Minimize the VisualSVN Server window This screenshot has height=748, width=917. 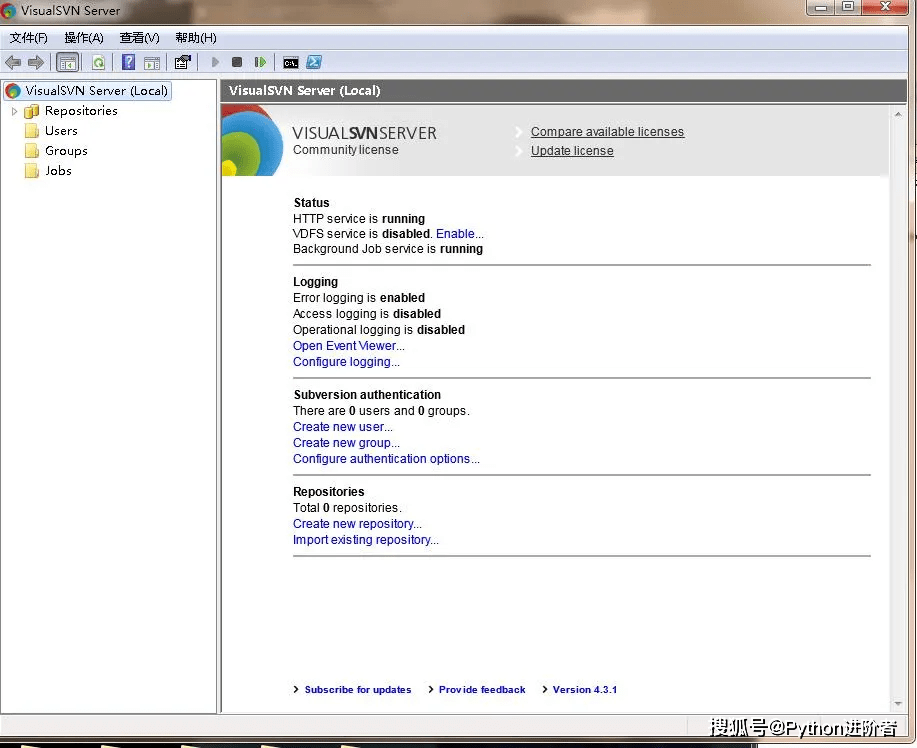821,8
